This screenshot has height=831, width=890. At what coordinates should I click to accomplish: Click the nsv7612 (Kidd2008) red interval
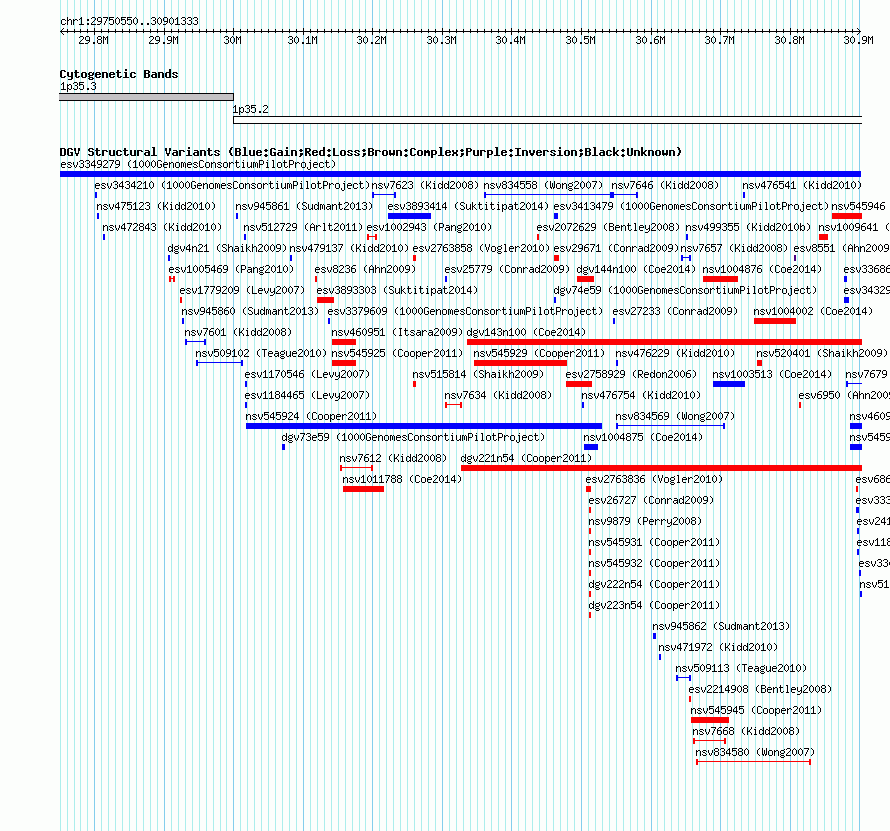click(x=356, y=468)
